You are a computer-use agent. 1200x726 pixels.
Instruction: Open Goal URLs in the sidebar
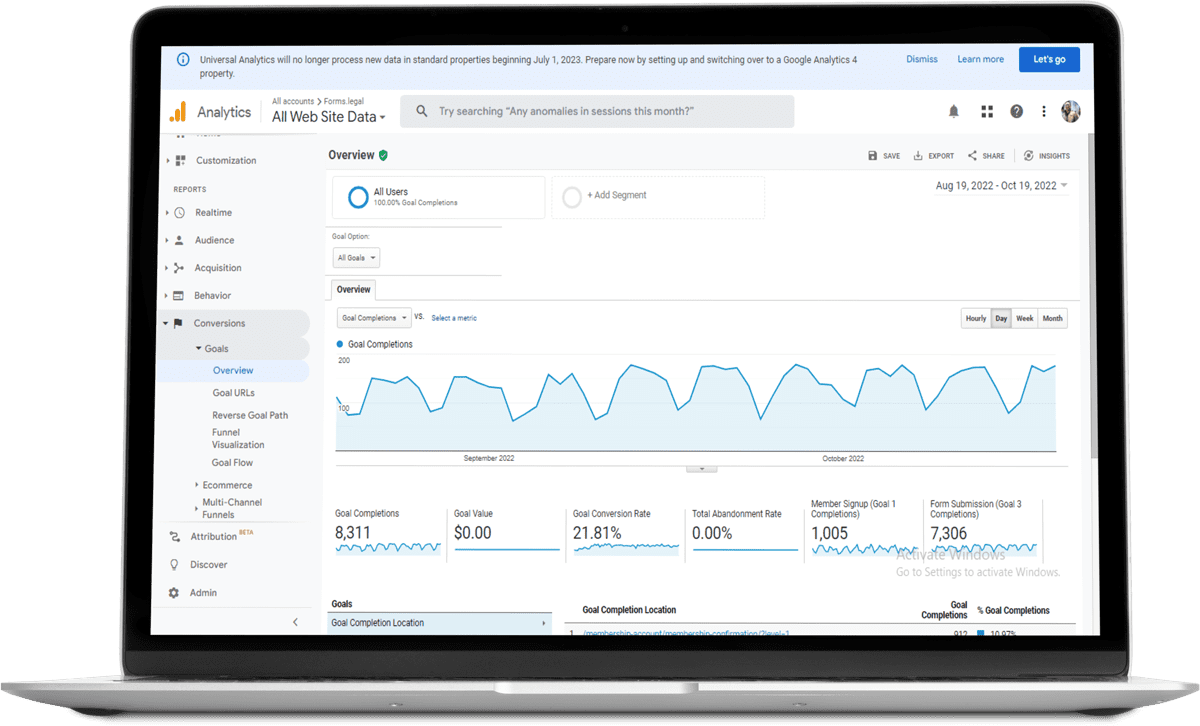tap(233, 393)
